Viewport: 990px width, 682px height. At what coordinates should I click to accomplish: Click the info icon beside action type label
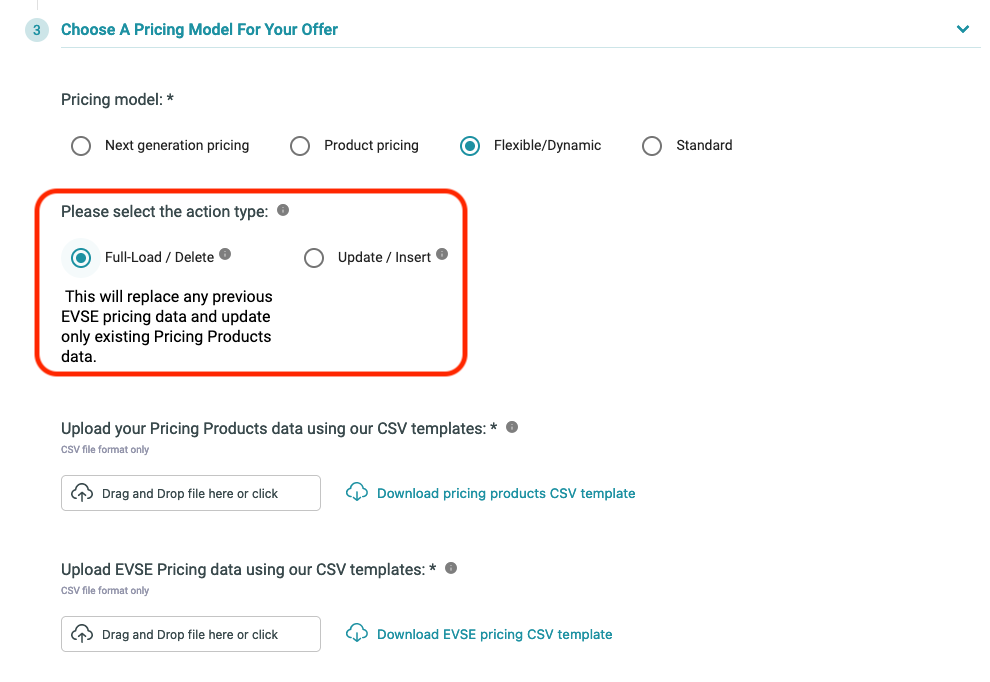pyautogui.click(x=283, y=210)
